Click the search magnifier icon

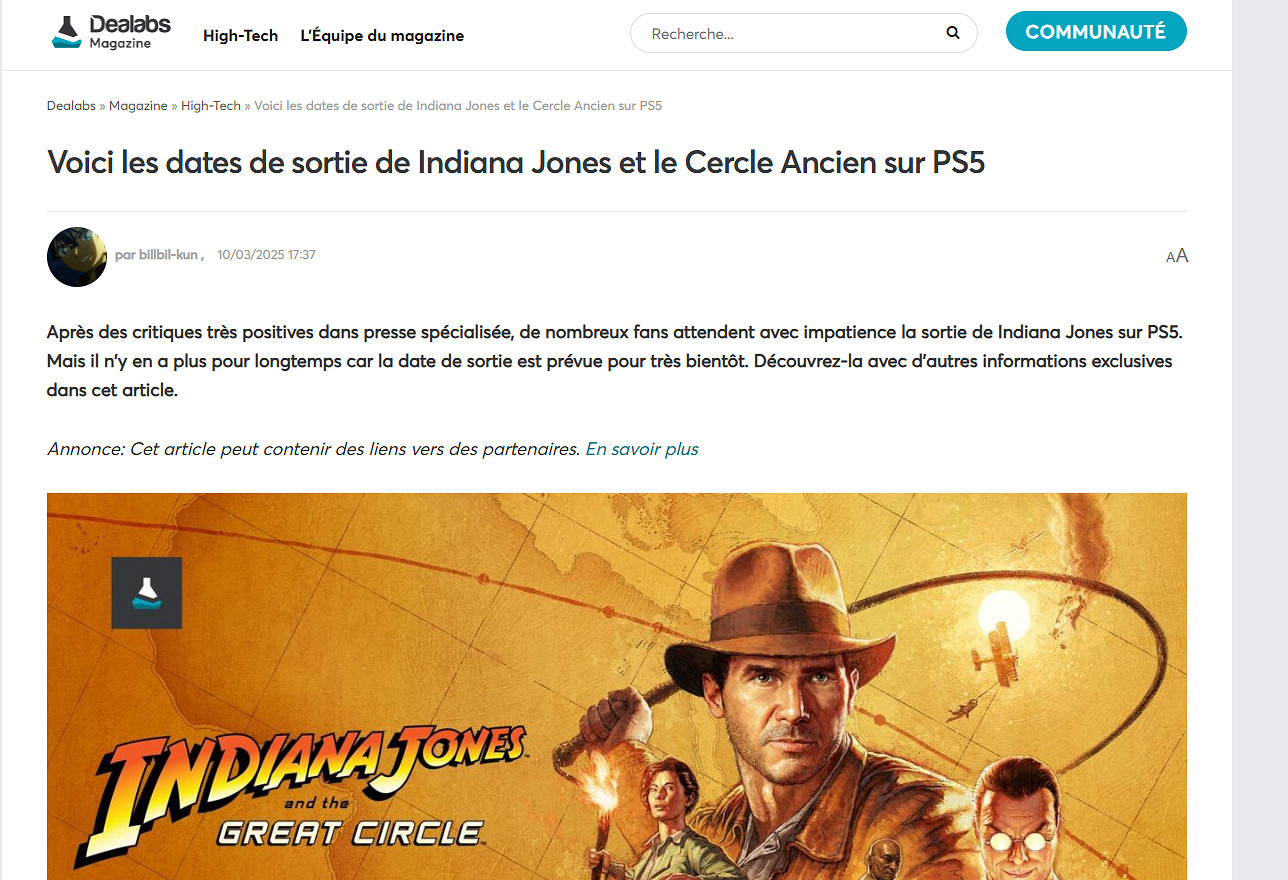click(952, 33)
